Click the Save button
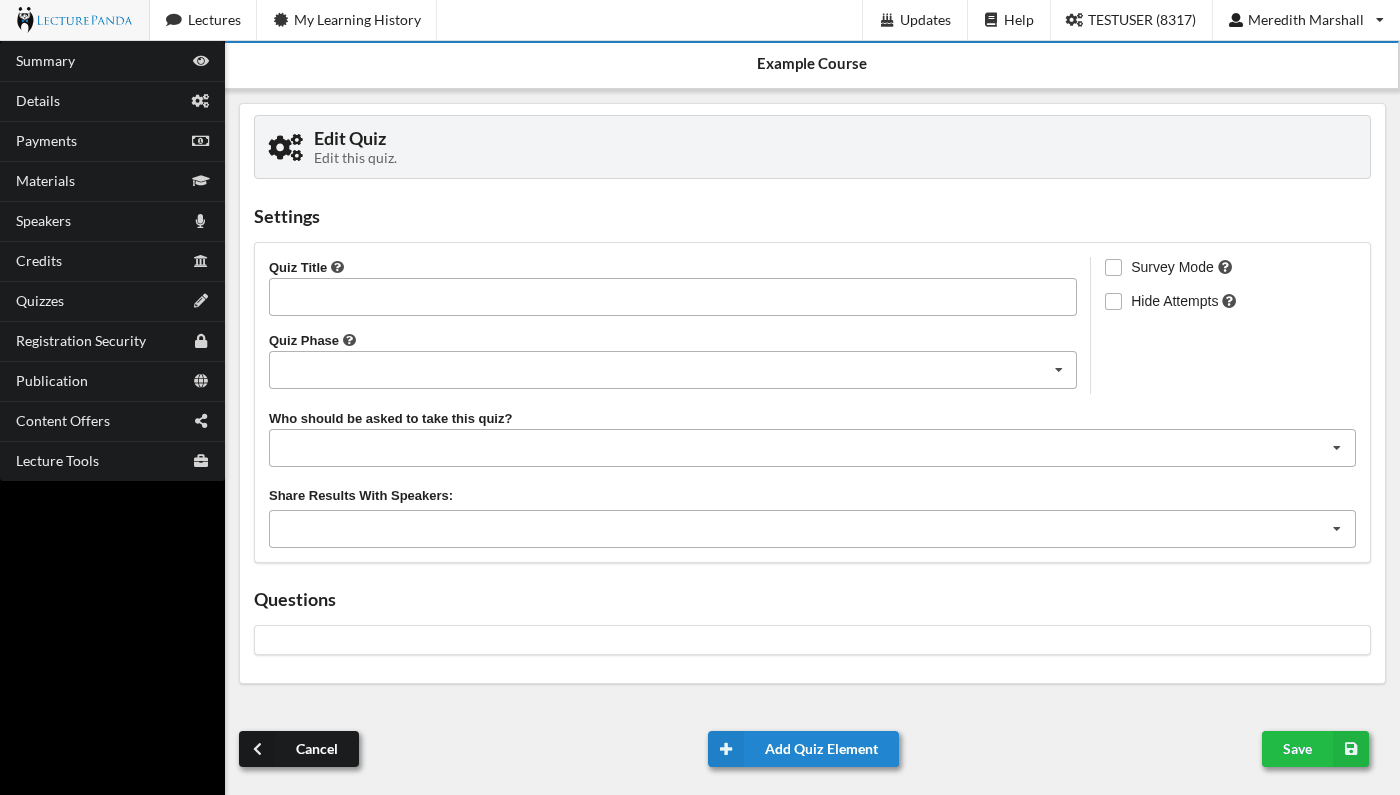 1315,749
